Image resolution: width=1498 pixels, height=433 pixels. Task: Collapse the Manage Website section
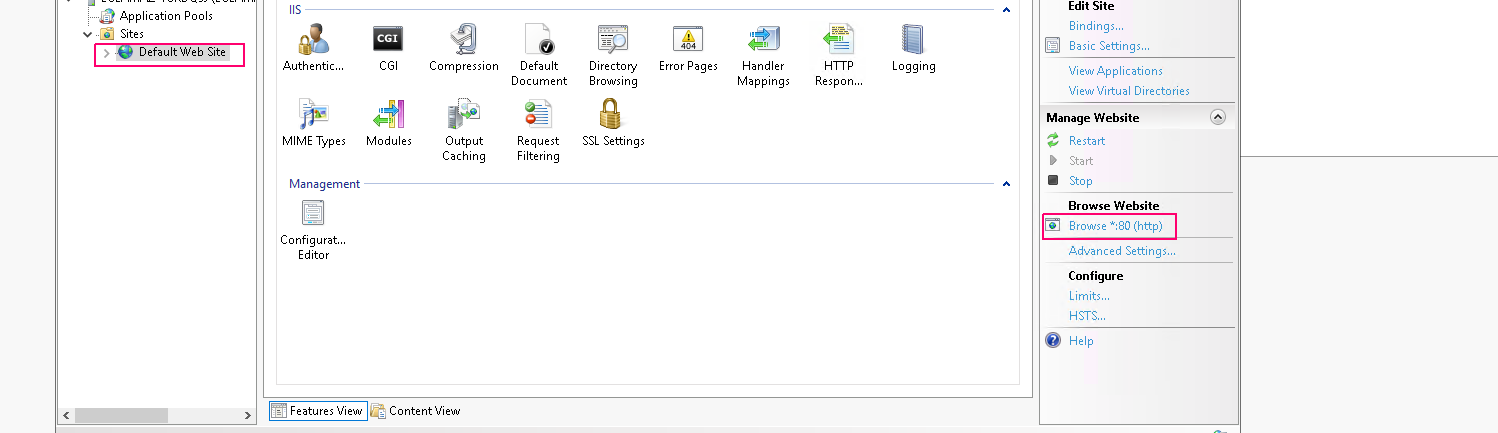coord(1218,117)
